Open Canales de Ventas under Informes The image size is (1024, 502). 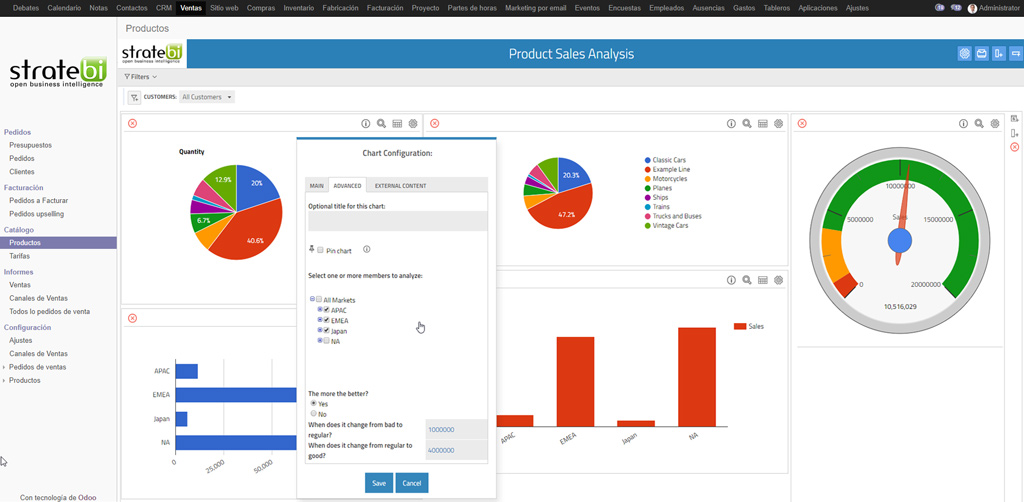[39, 298]
